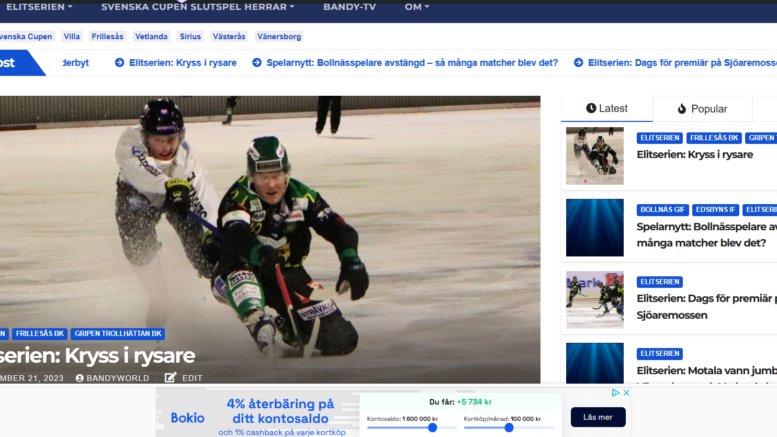
Task: Click the flame icon on Popular tab
Action: point(682,108)
